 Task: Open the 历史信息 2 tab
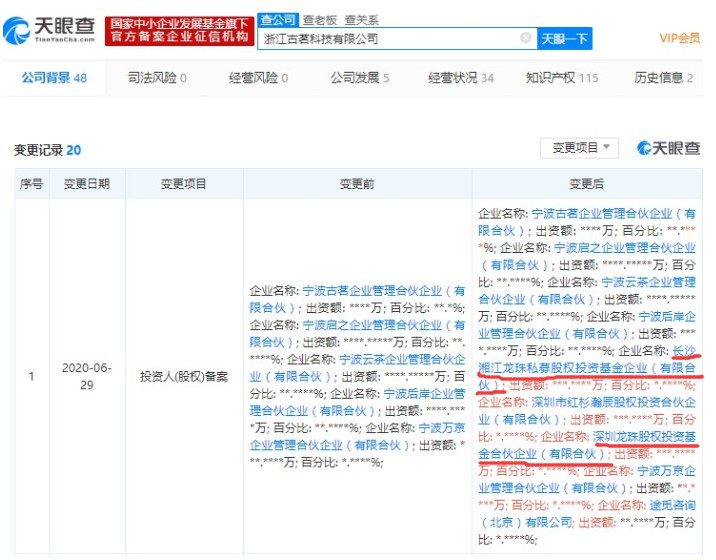[663, 78]
